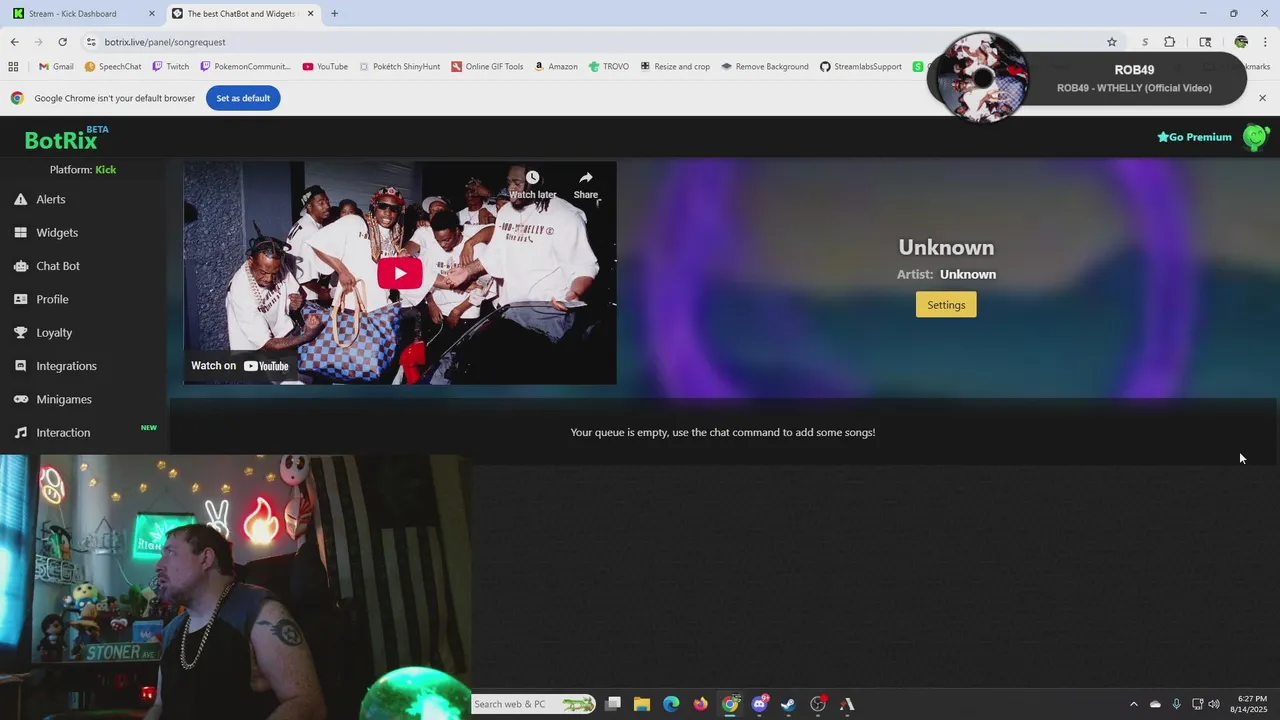Viewport: 1280px width, 720px height.
Task: Launch Microsoft Edge from the taskbar
Action: (671, 704)
